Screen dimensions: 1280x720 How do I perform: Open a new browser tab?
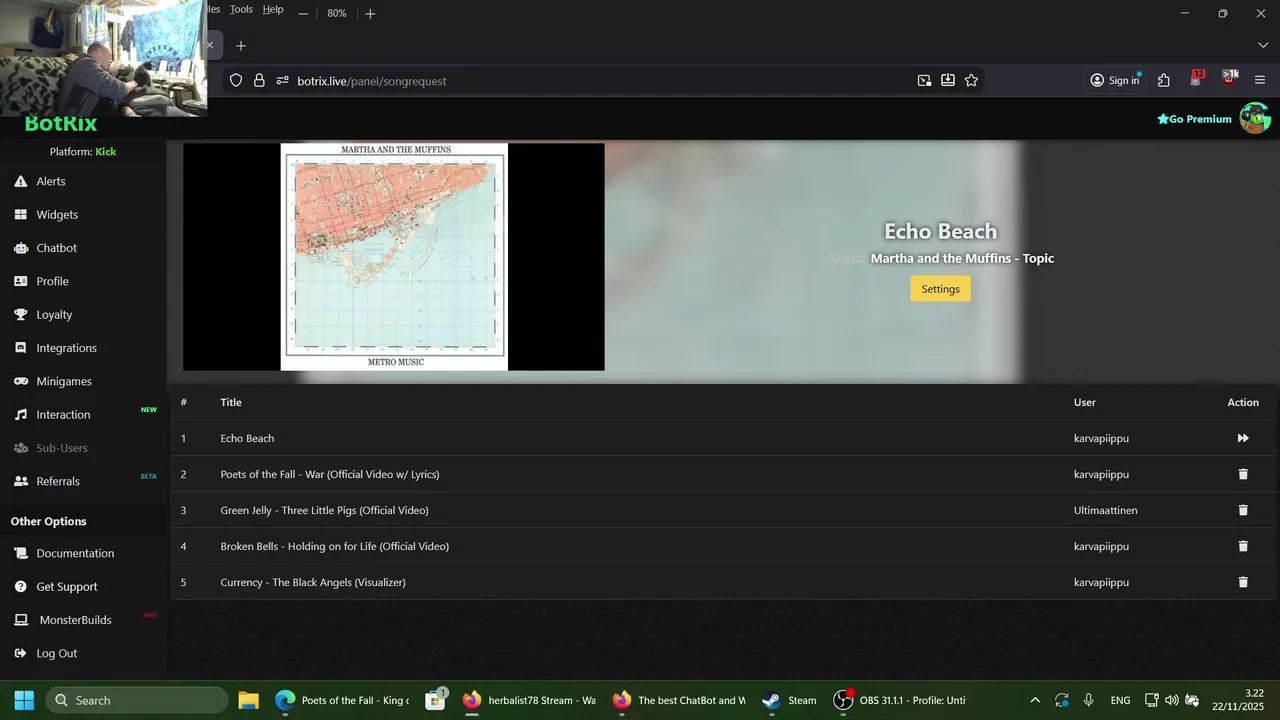(241, 46)
